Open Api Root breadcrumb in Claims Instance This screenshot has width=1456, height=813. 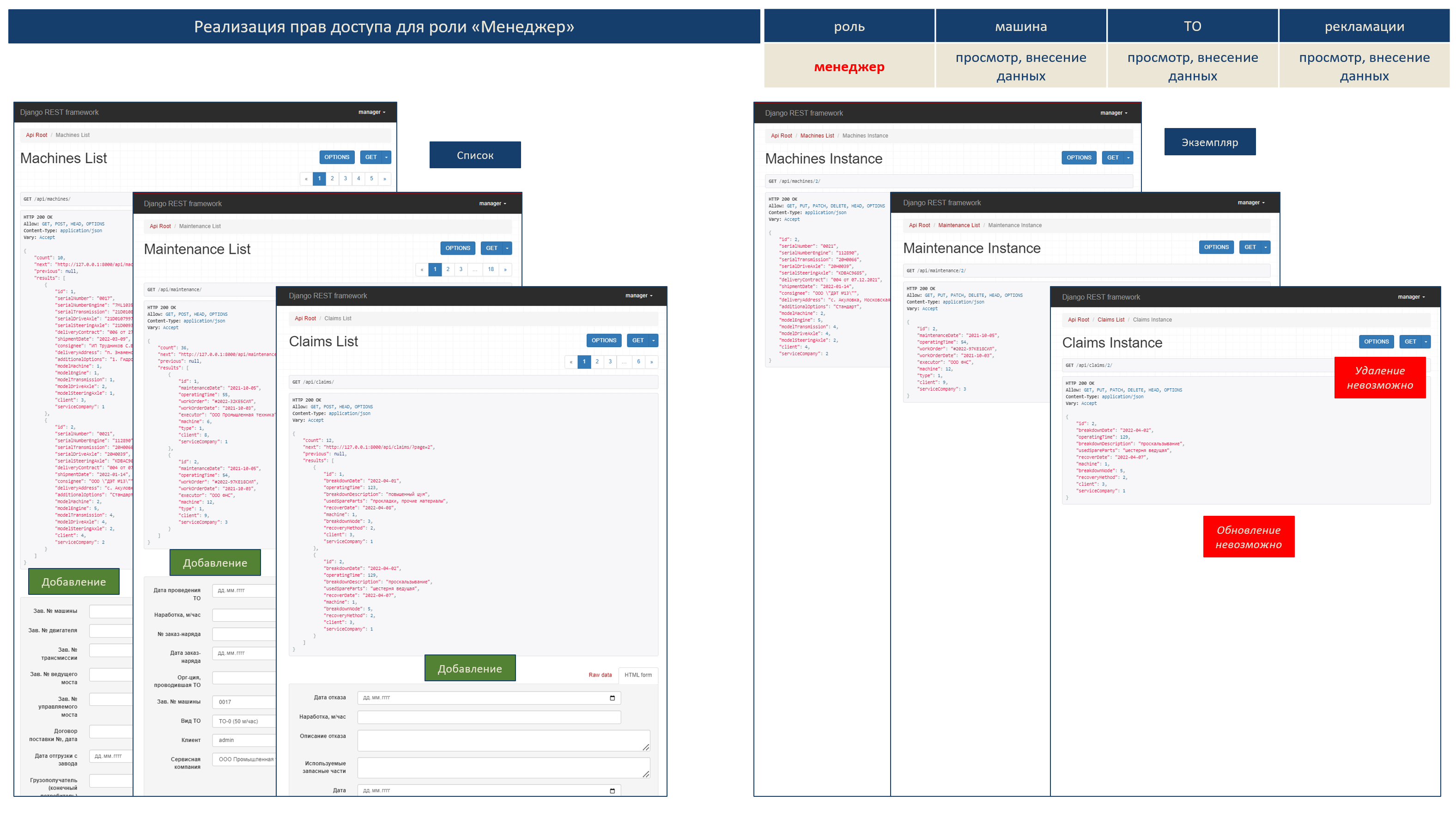pyautogui.click(x=1078, y=320)
